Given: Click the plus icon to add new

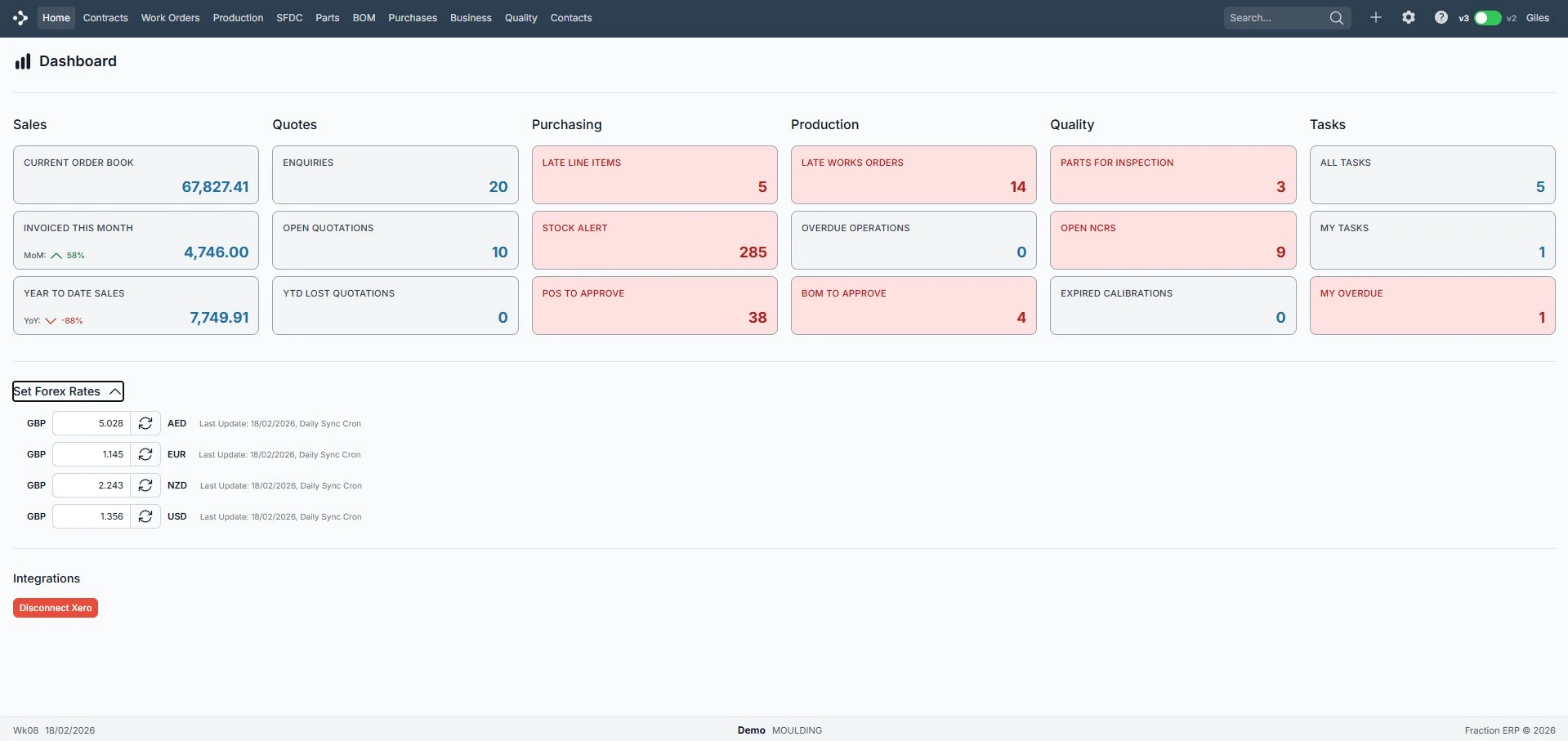Looking at the screenshot, I should tap(1376, 18).
